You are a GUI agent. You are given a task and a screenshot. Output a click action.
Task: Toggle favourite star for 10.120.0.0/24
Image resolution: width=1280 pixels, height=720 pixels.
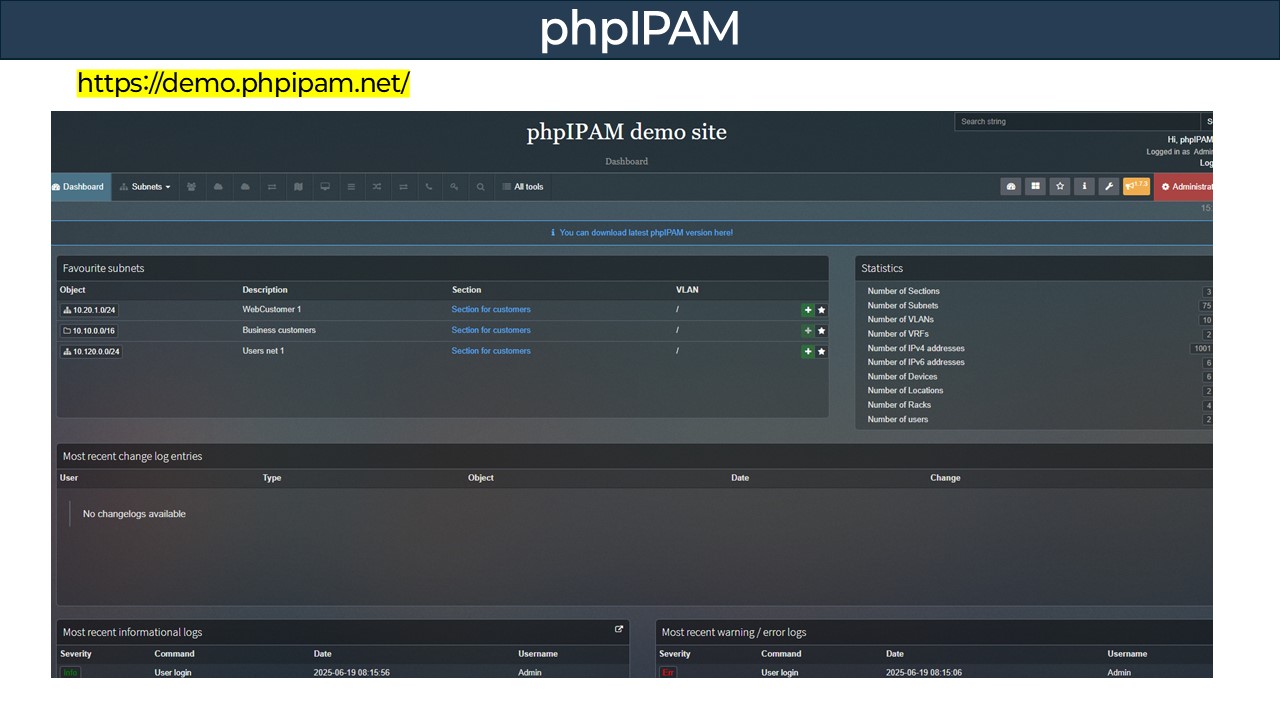tap(822, 351)
